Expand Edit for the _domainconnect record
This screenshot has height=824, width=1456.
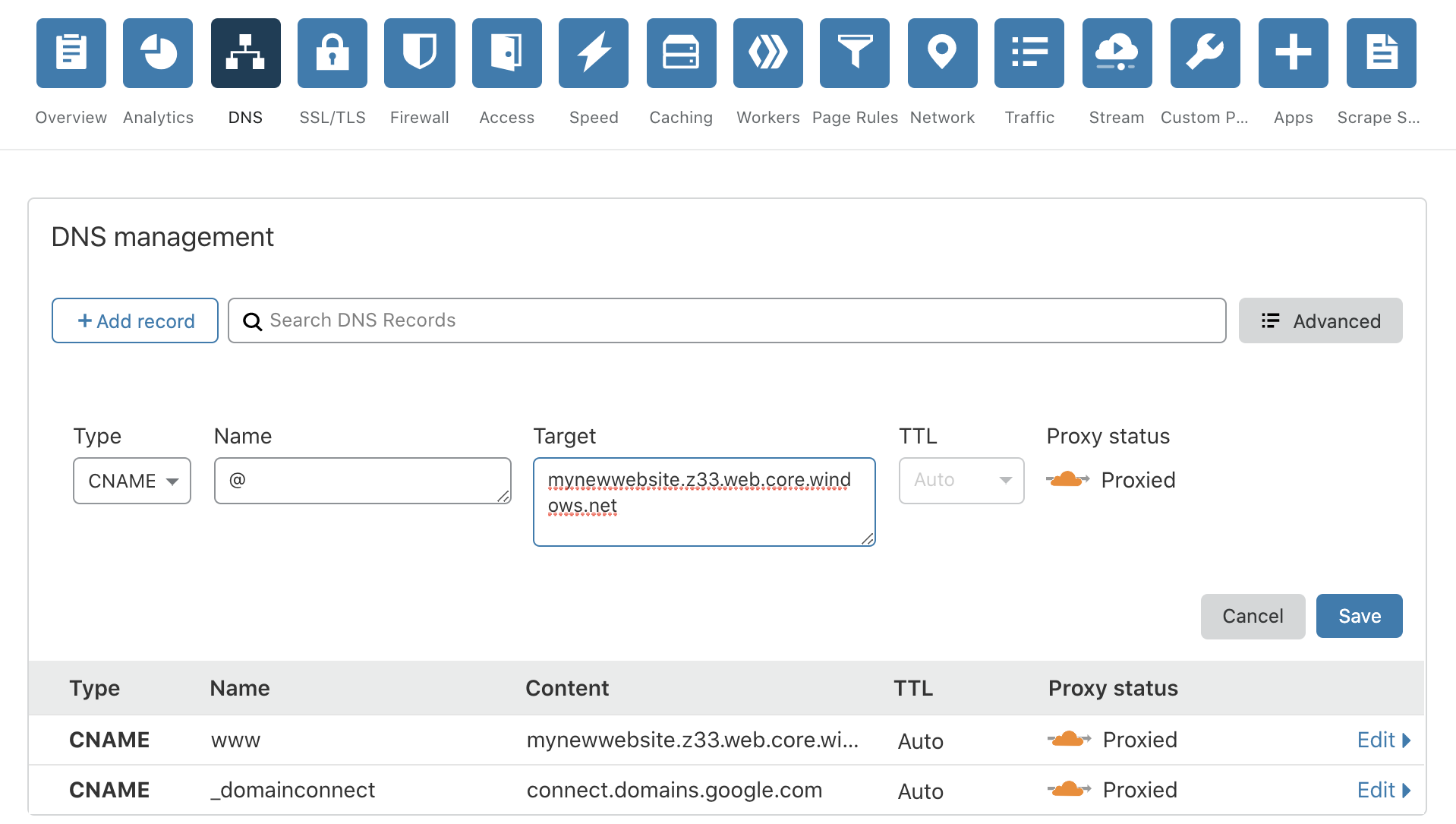click(x=1384, y=790)
